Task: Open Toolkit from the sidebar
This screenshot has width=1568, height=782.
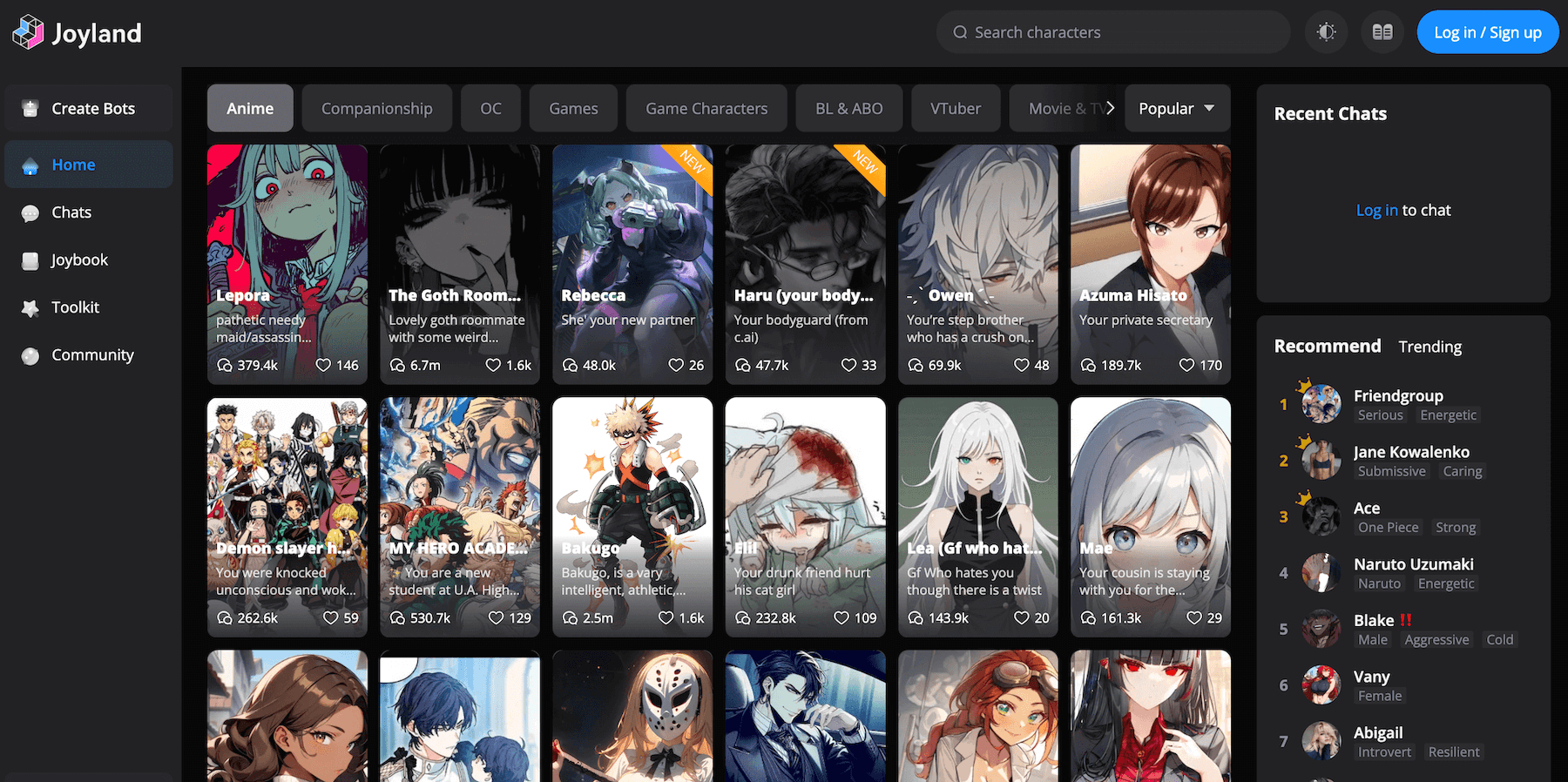Action: (x=89, y=307)
